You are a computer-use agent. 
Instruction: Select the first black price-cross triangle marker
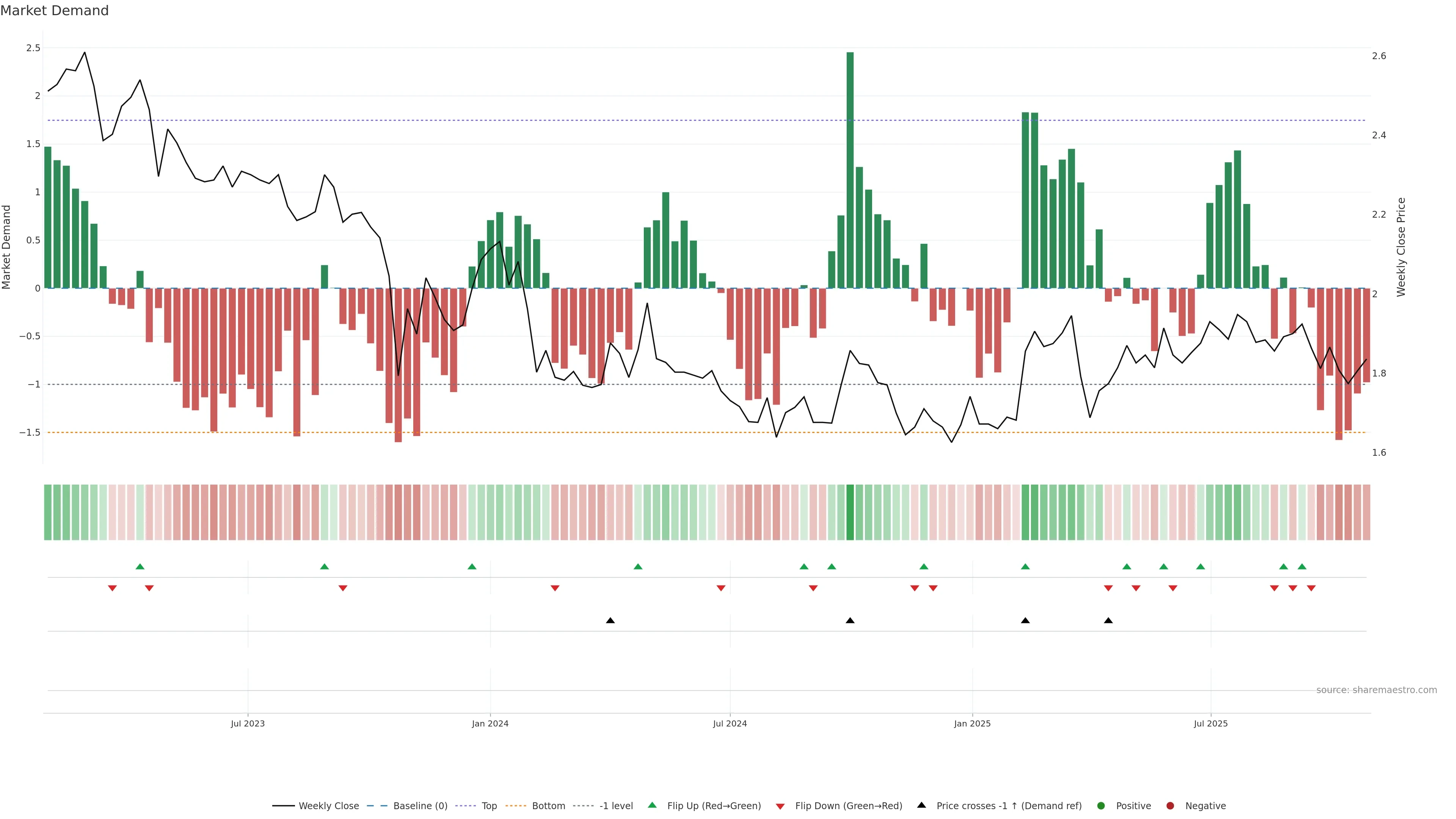pos(610,621)
